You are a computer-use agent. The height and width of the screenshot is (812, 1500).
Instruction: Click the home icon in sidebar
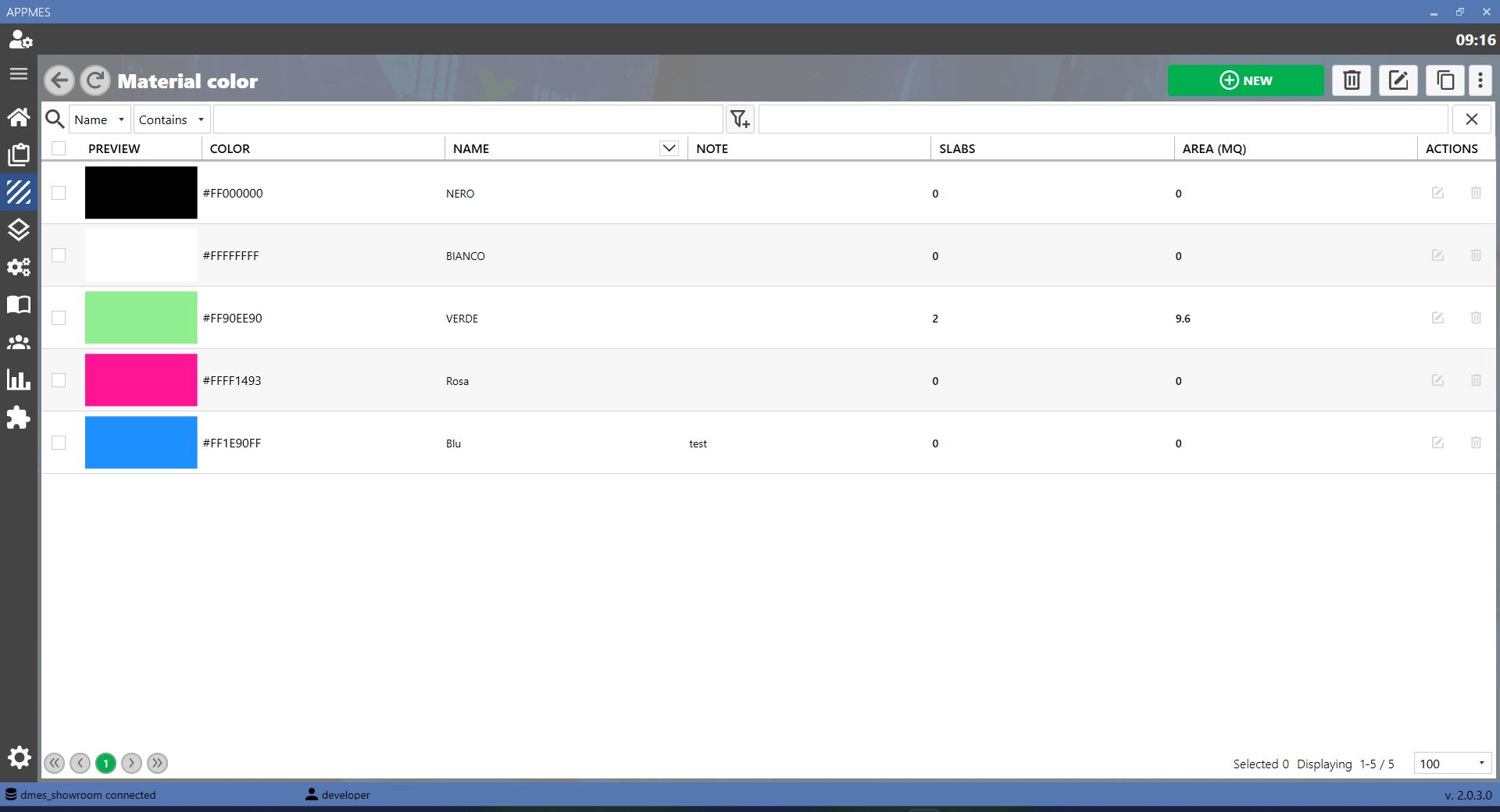click(19, 117)
